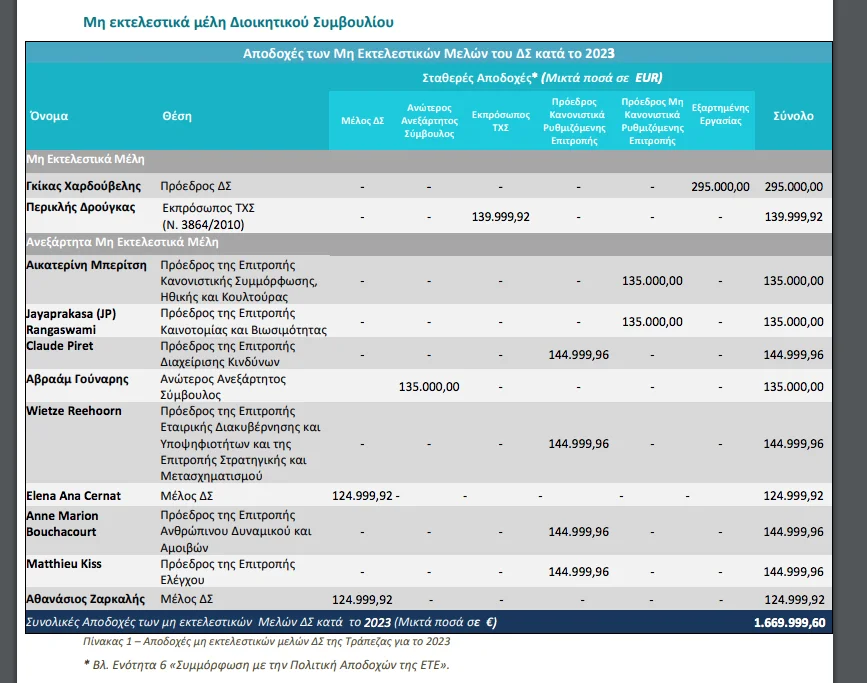This screenshot has width=867, height=683.
Task: Click Wietze Reehoorn's total in Σύνολο column
Action: click(x=793, y=444)
